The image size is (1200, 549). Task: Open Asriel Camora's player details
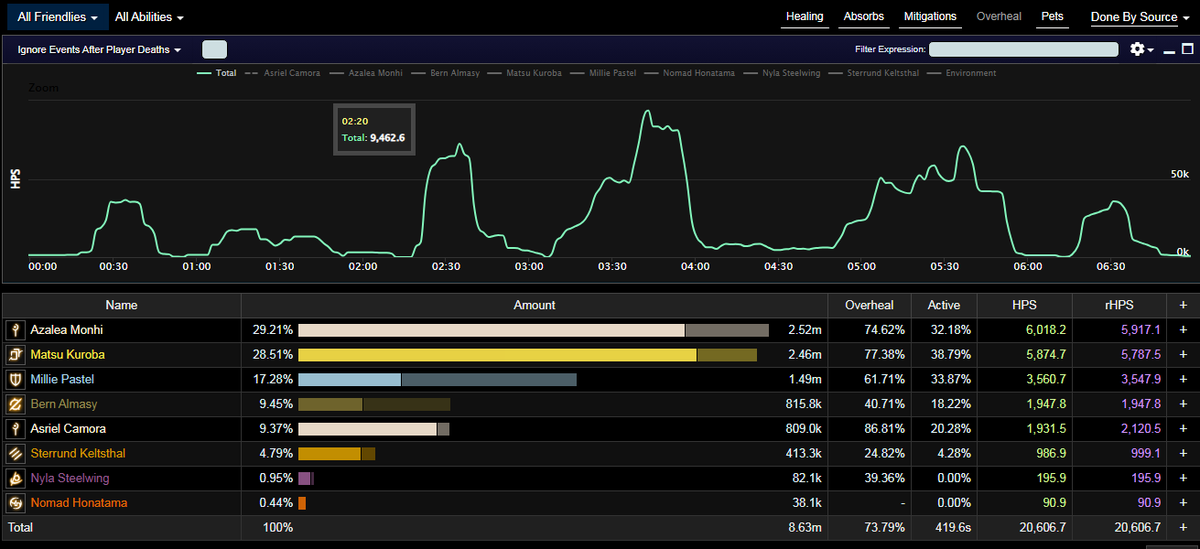click(x=68, y=428)
